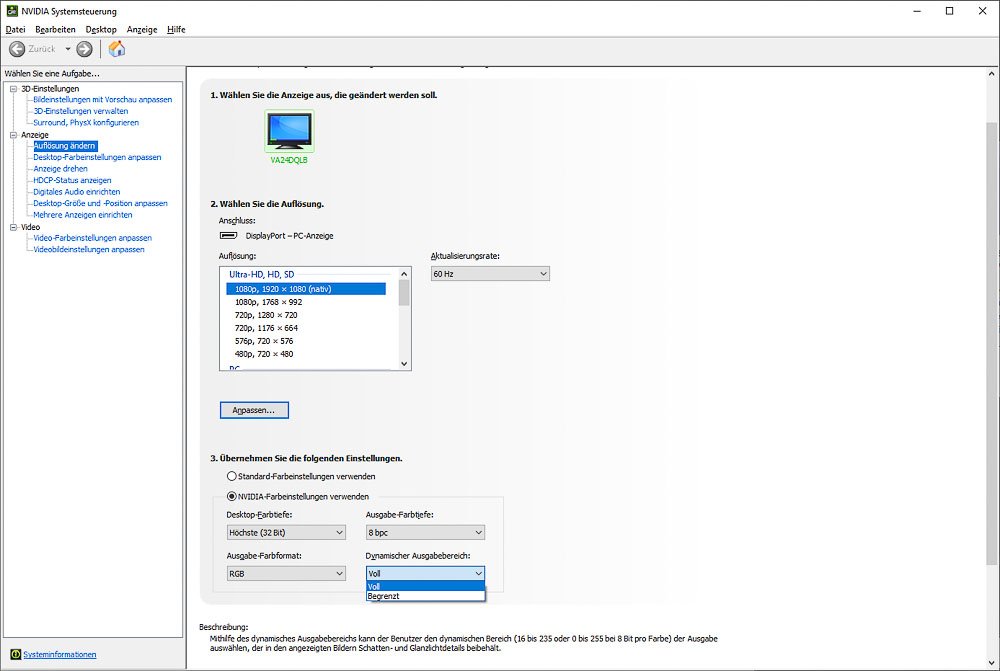Screen dimensions: 1000x671
Task: Select Standard-Farbeinstellungen verwenden radio button
Action: pos(232,476)
